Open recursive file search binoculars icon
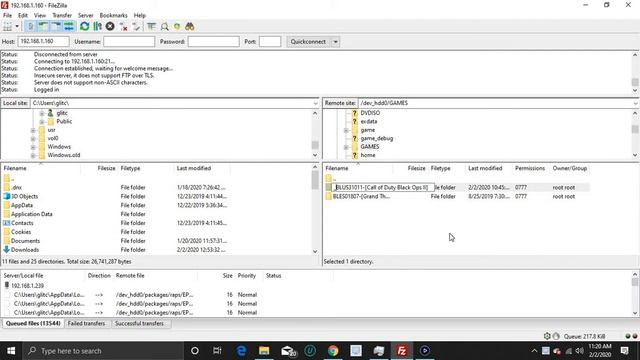The image size is (640, 360). point(189,27)
